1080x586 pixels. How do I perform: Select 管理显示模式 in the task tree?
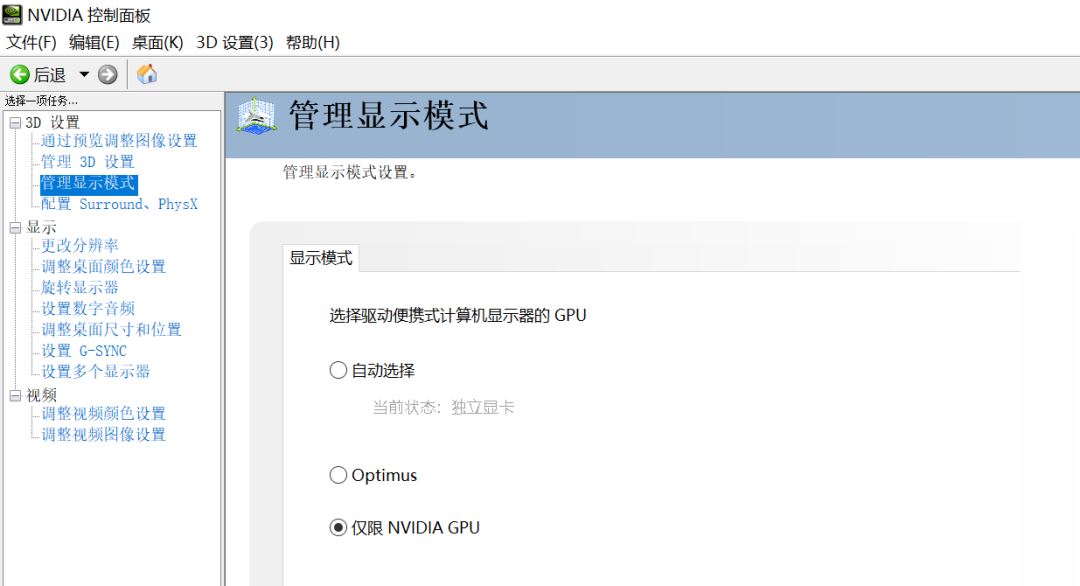(x=88, y=183)
